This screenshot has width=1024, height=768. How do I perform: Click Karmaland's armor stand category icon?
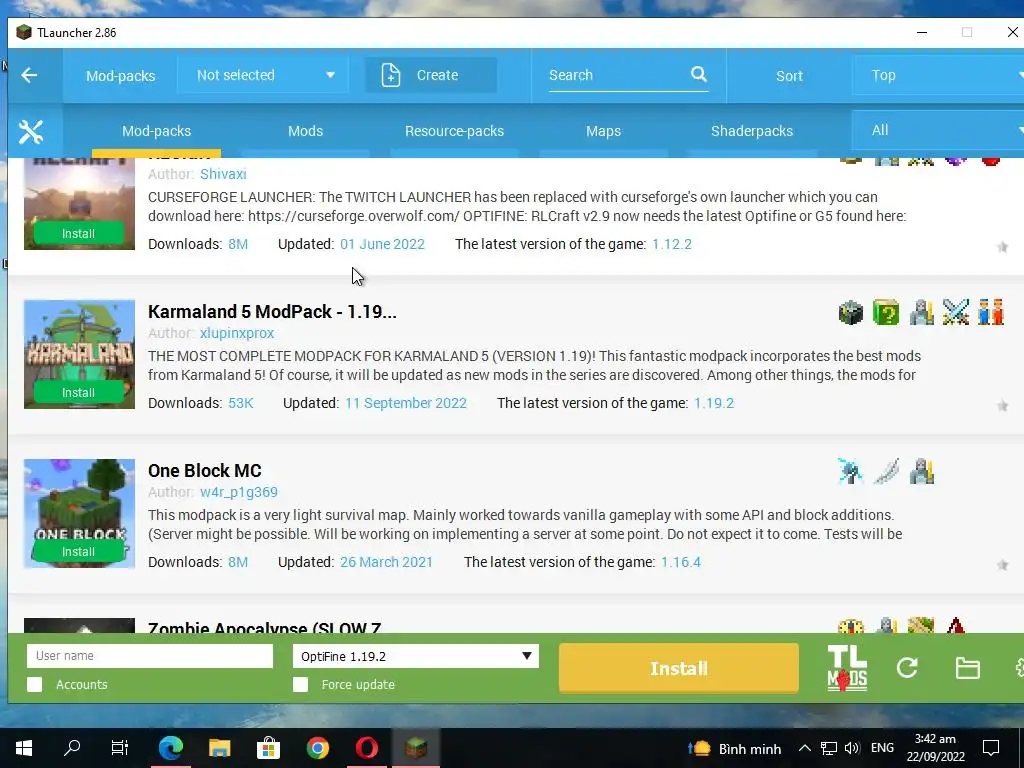921,313
